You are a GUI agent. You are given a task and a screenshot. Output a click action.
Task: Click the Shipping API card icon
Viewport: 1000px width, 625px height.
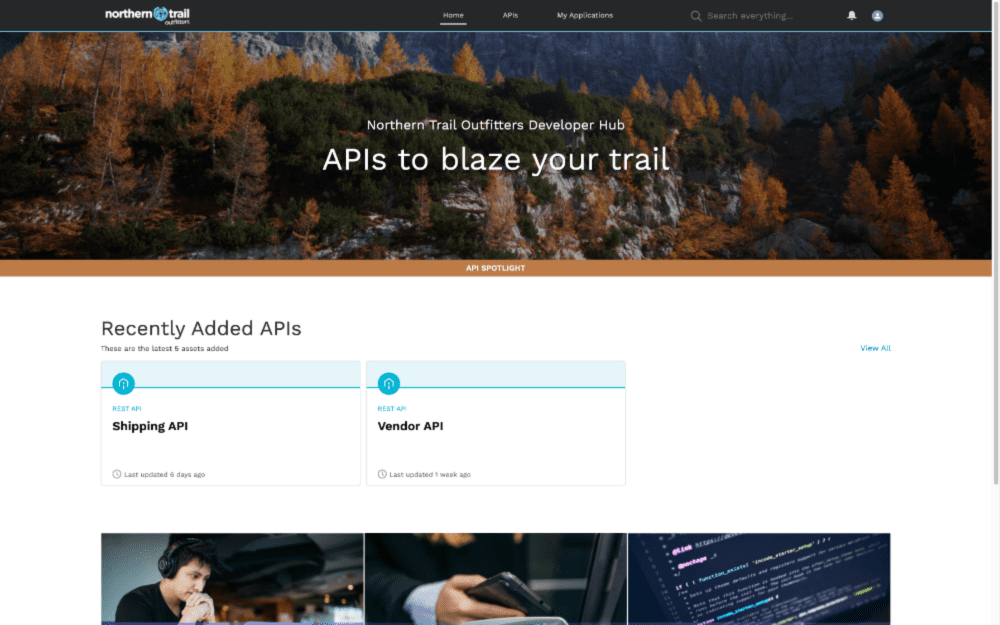(124, 383)
